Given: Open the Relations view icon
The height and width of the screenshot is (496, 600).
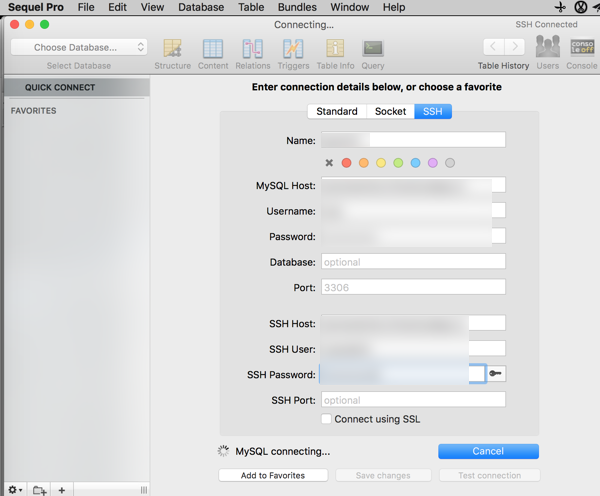Looking at the screenshot, I should click(x=253, y=49).
